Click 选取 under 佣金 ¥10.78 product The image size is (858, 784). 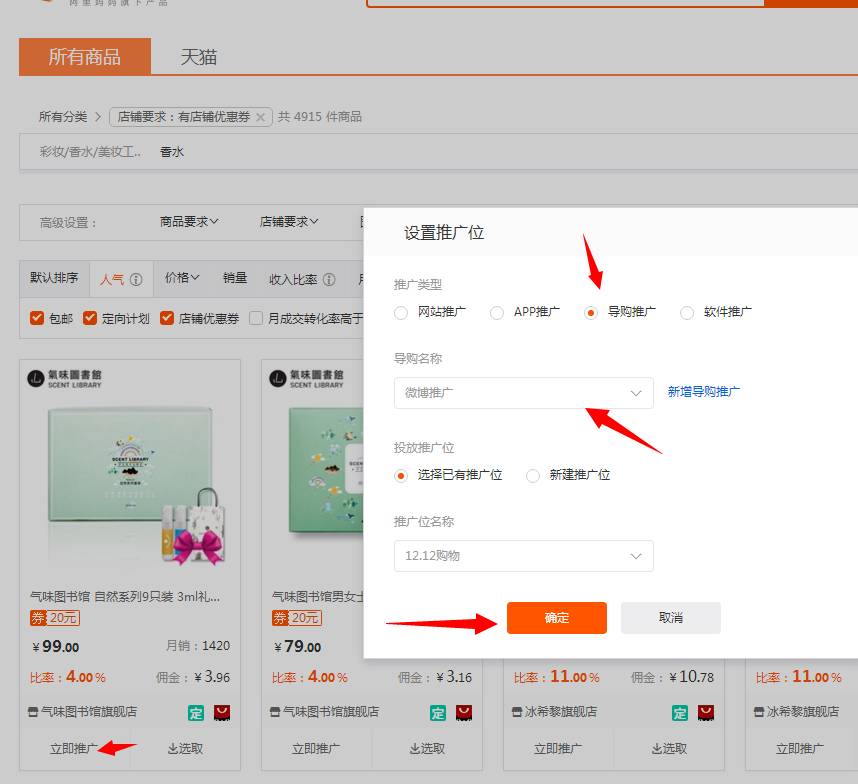point(669,748)
